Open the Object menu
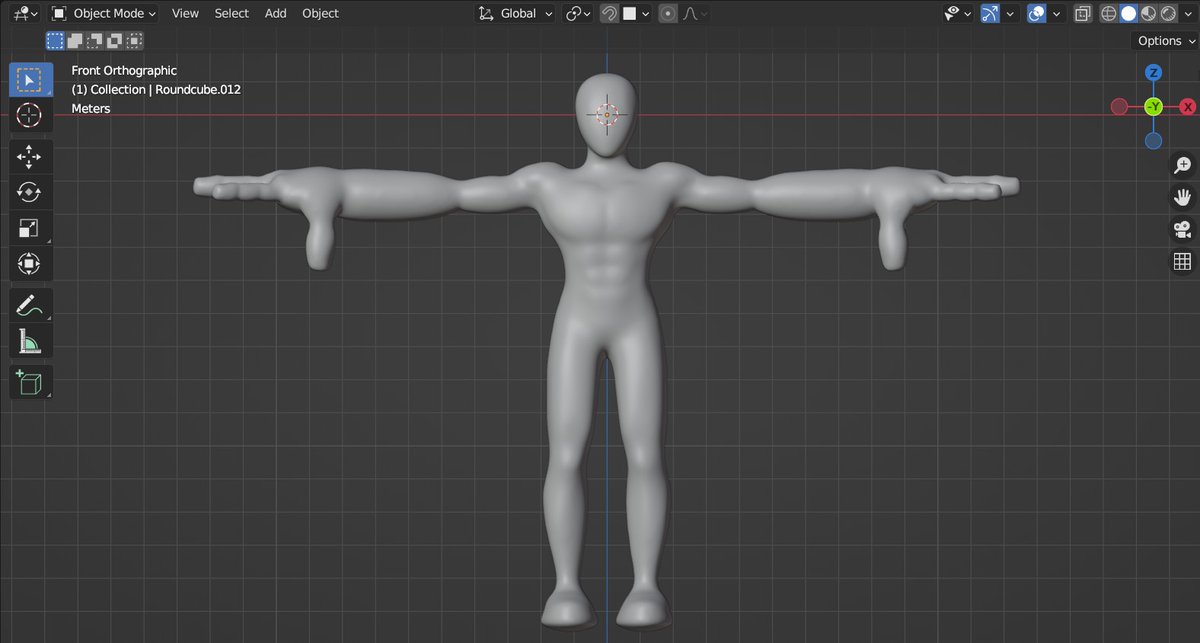Screen dimensions: 1200x643 [x=321, y=13]
